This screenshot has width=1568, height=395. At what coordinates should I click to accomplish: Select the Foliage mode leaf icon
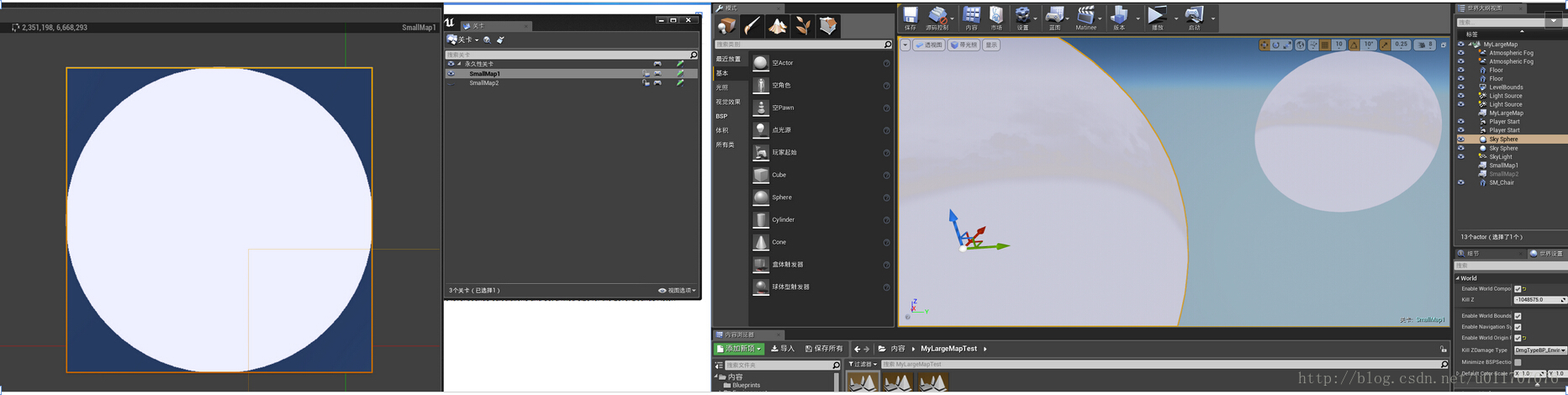[x=803, y=26]
